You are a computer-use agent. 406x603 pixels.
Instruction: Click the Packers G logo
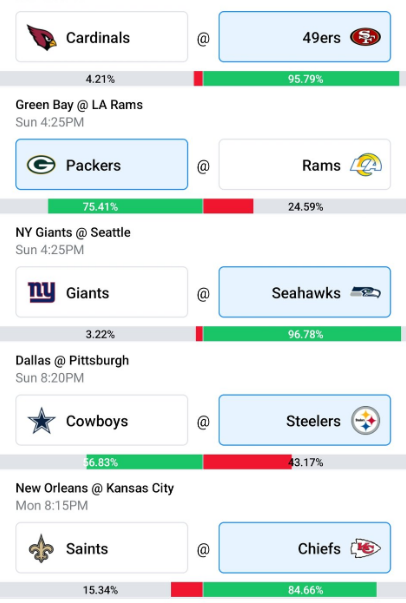tap(41, 165)
